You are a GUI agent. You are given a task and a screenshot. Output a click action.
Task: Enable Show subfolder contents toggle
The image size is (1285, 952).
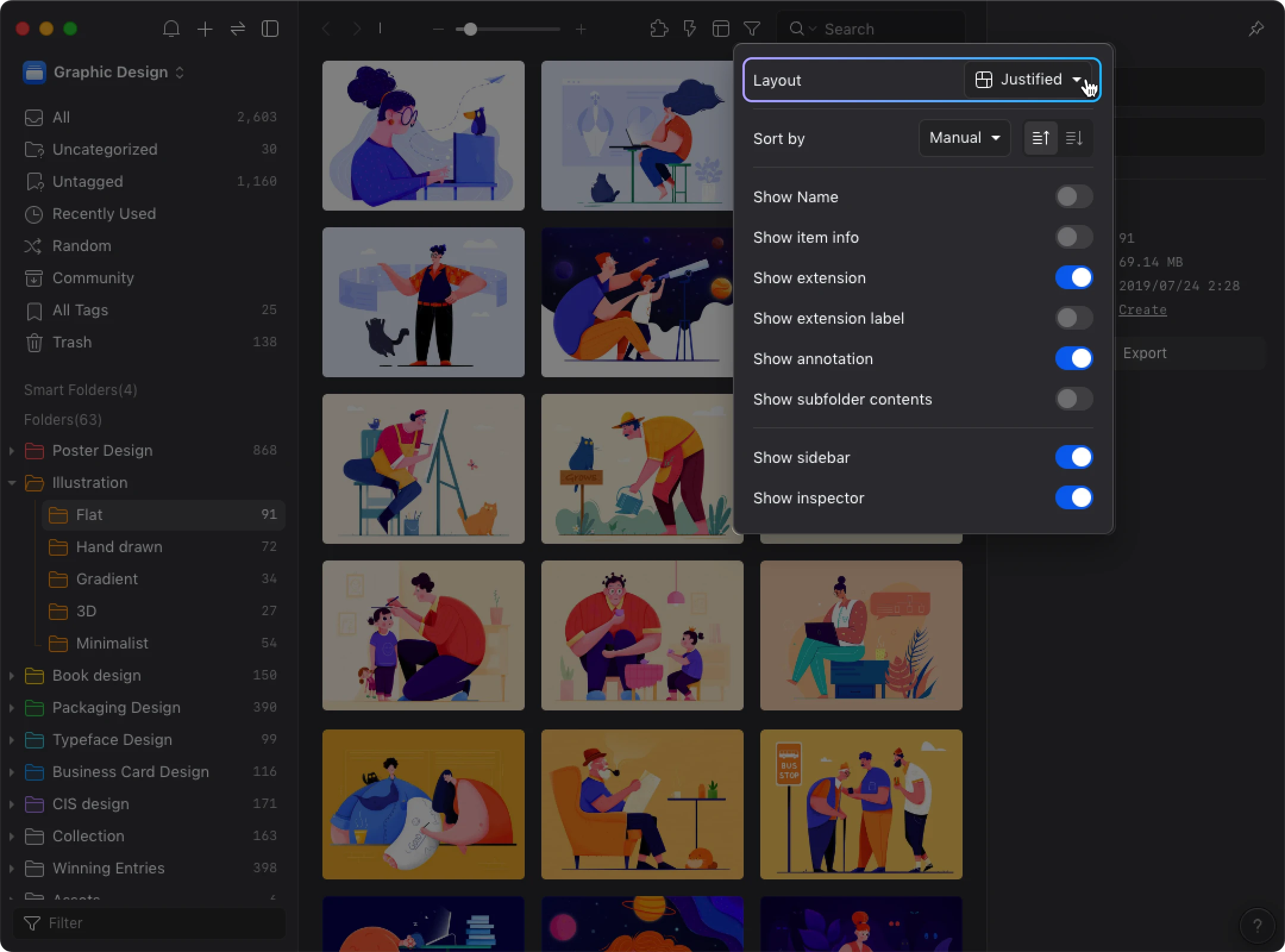pos(1074,399)
